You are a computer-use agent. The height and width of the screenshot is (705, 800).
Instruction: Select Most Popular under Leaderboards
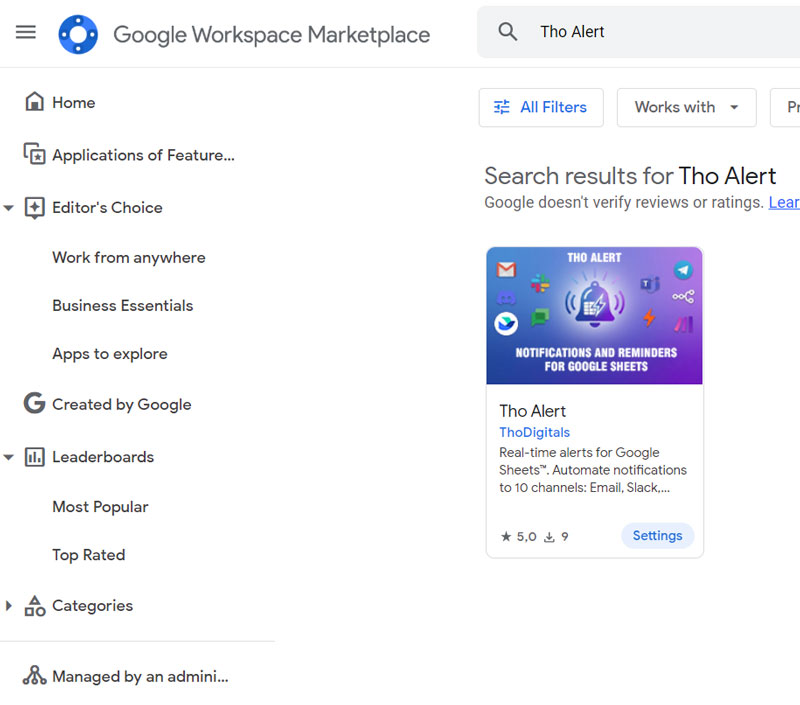100,507
